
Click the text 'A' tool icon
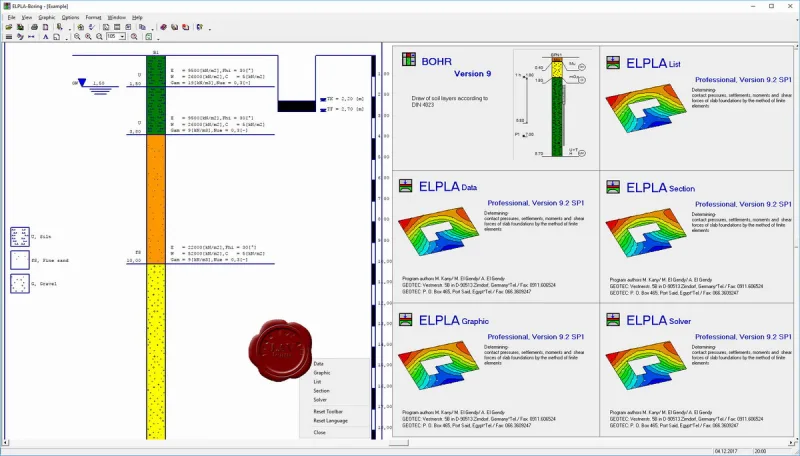(x=45, y=37)
